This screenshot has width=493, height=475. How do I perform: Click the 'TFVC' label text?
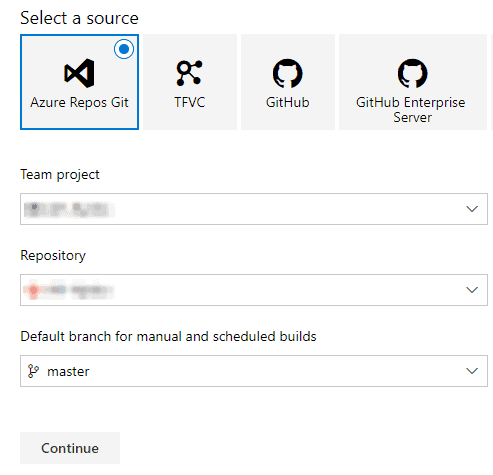point(190,102)
